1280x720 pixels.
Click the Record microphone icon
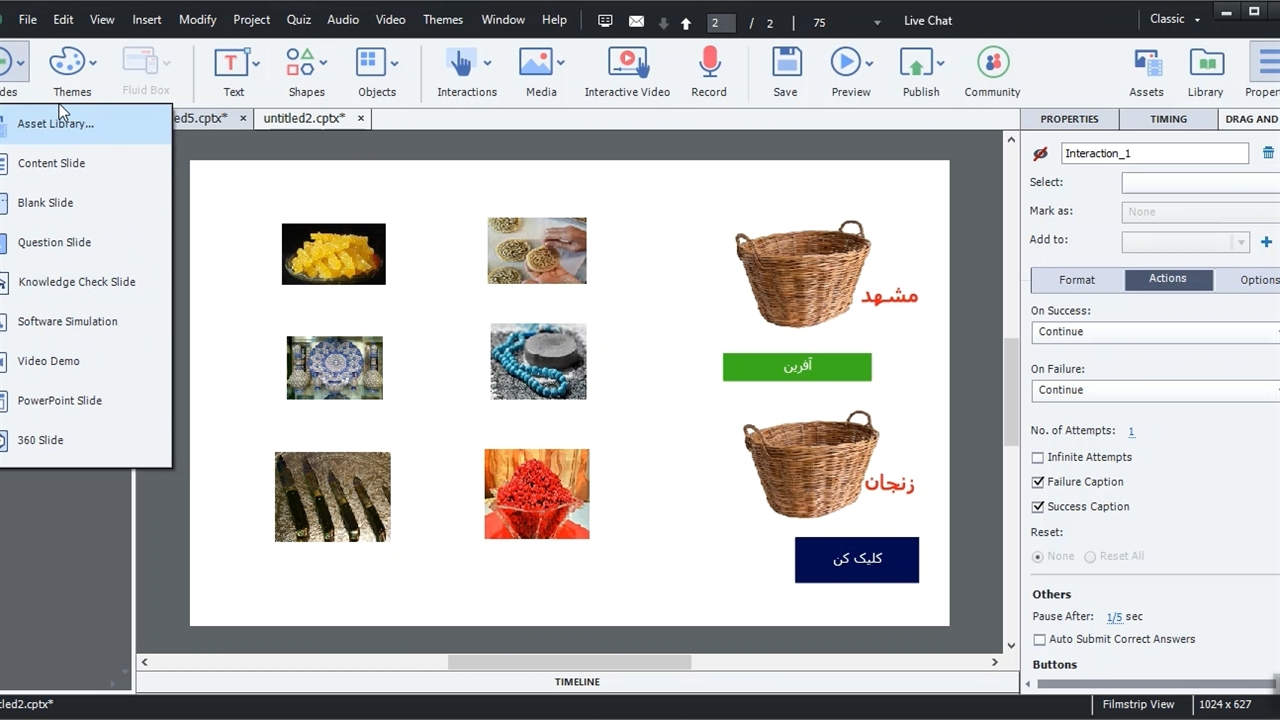point(709,65)
